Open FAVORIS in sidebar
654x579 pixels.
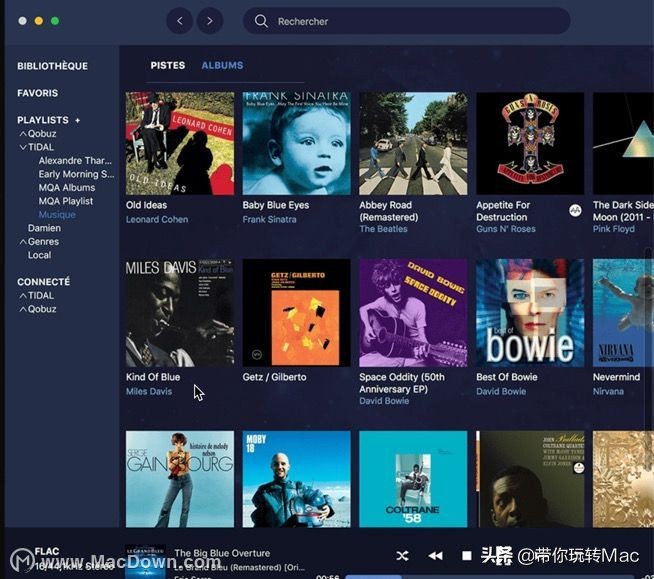click(x=38, y=93)
